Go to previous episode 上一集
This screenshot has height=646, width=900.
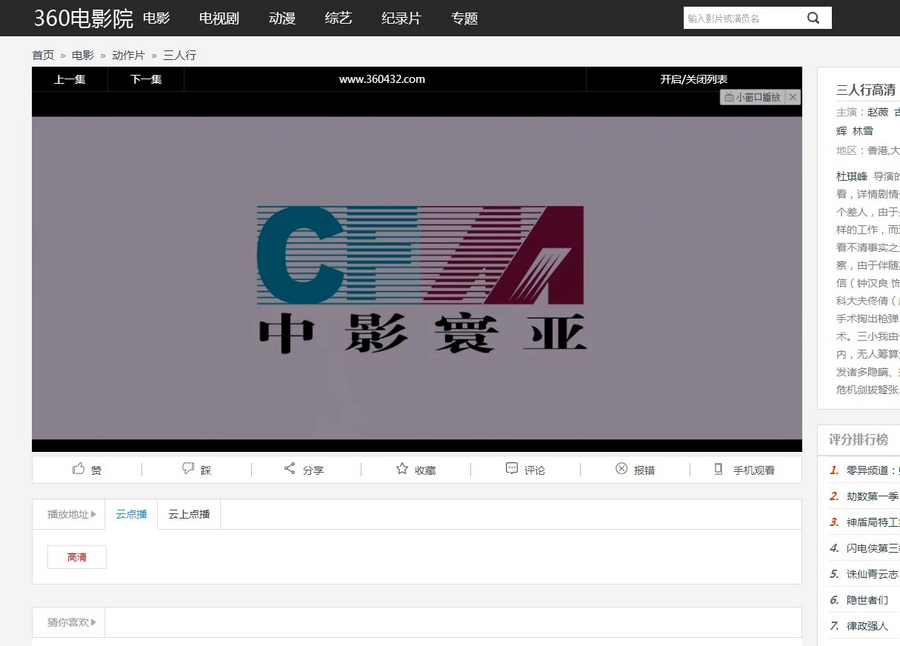(69, 79)
